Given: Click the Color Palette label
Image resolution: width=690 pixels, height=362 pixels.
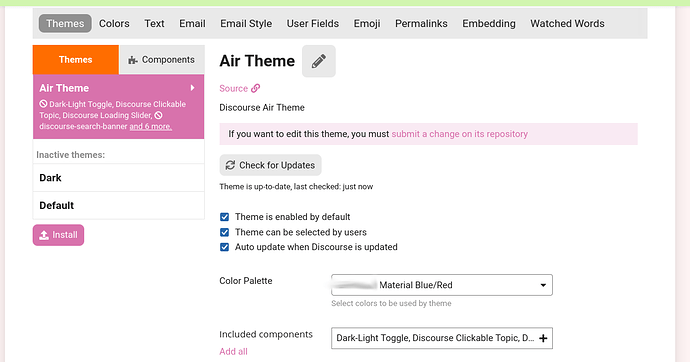Looking at the screenshot, I should click(x=246, y=281).
